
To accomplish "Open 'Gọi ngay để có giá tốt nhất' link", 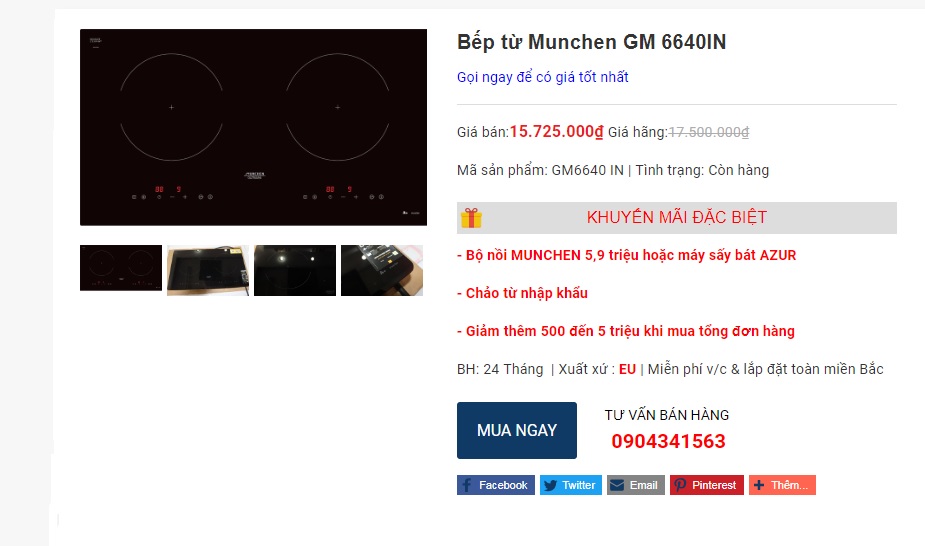I will (x=543, y=77).
